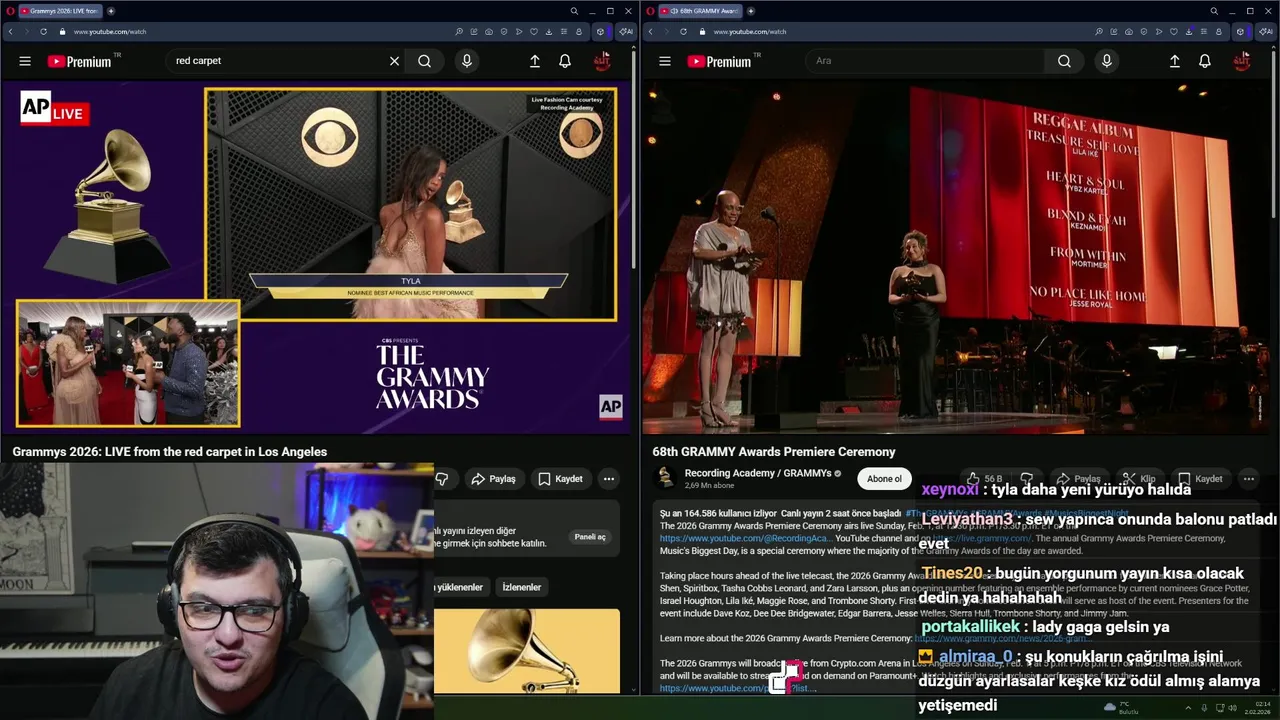Viewport: 1280px width, 720px height.
Task: Dislike the left red carpet video
Action: click(x=442, y=479)
